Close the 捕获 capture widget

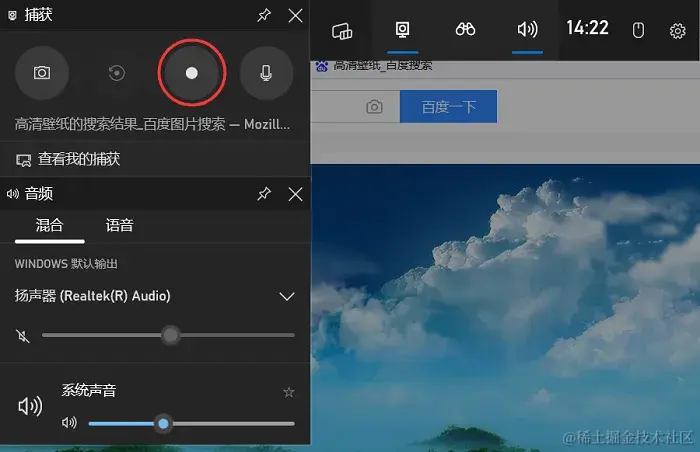(x=295, y=16)
